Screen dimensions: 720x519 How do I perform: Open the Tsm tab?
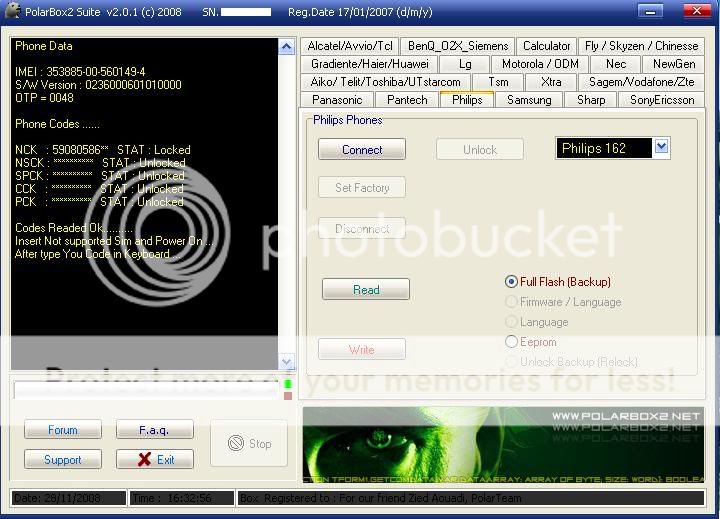click(x=498, y=82)
